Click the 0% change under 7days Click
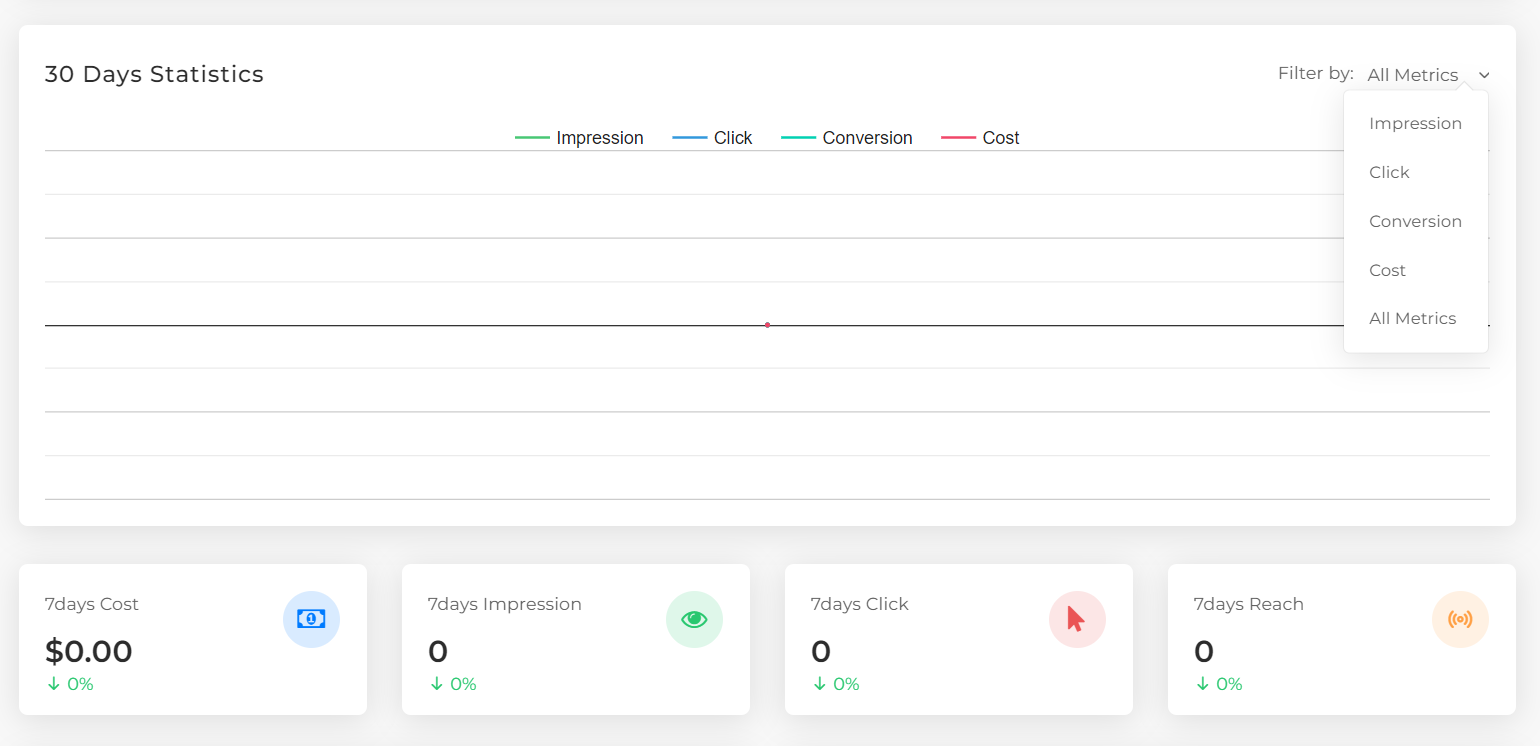Image resolution: width=1540 pixels, height=746 pixels. (836, 684)
